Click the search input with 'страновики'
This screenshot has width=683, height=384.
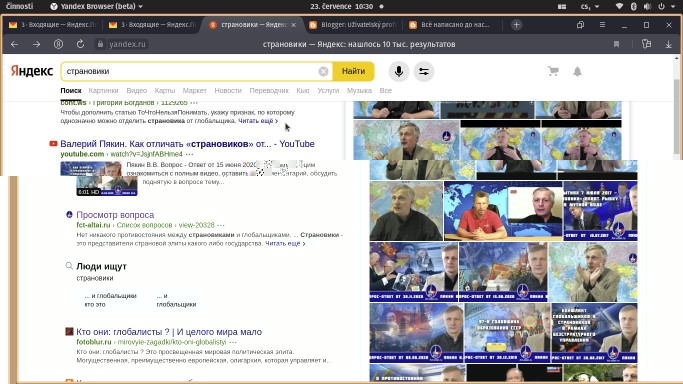pos(192,71)
